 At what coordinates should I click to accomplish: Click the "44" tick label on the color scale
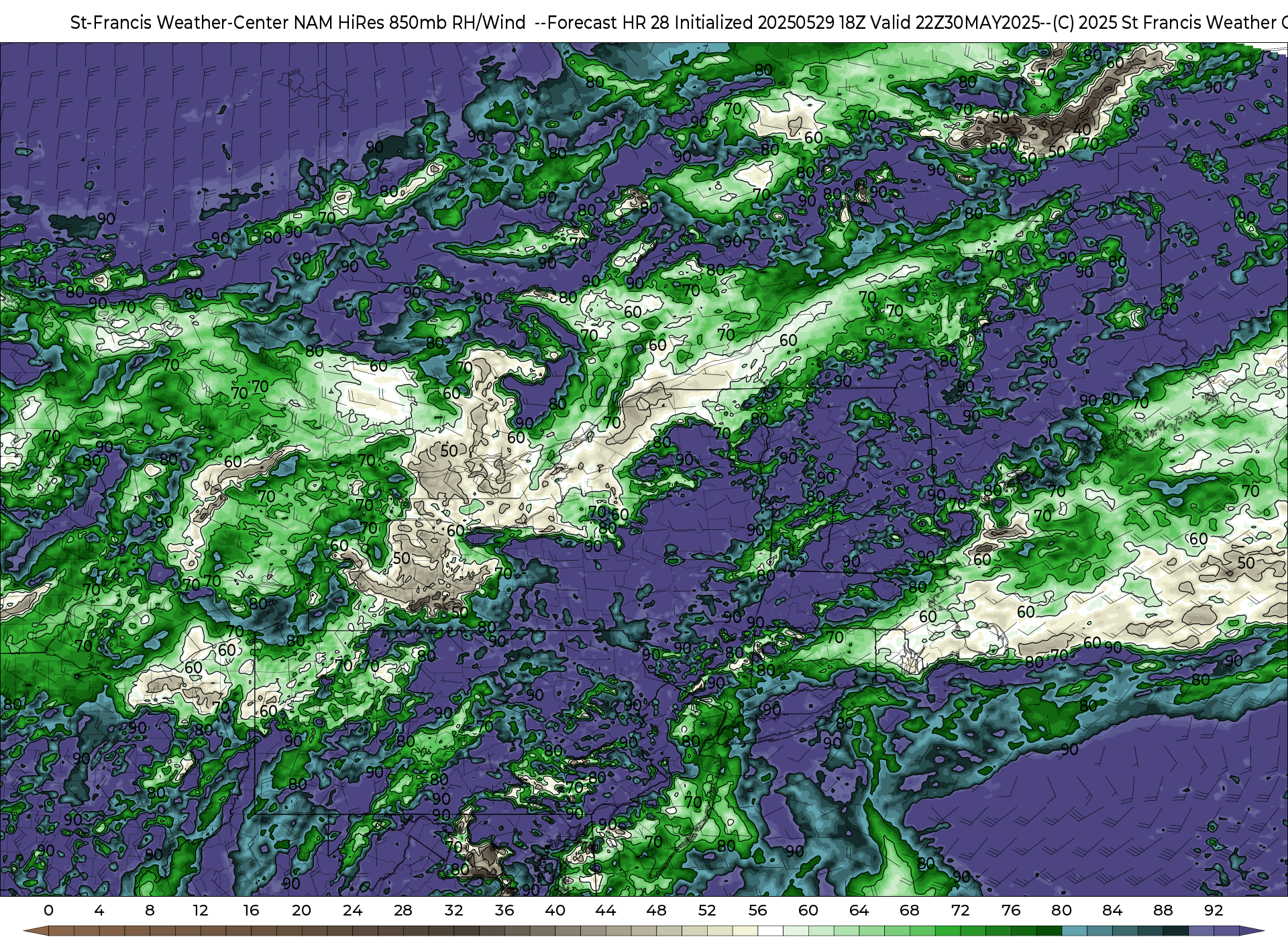pyautogui.click(x=606, y=910)
